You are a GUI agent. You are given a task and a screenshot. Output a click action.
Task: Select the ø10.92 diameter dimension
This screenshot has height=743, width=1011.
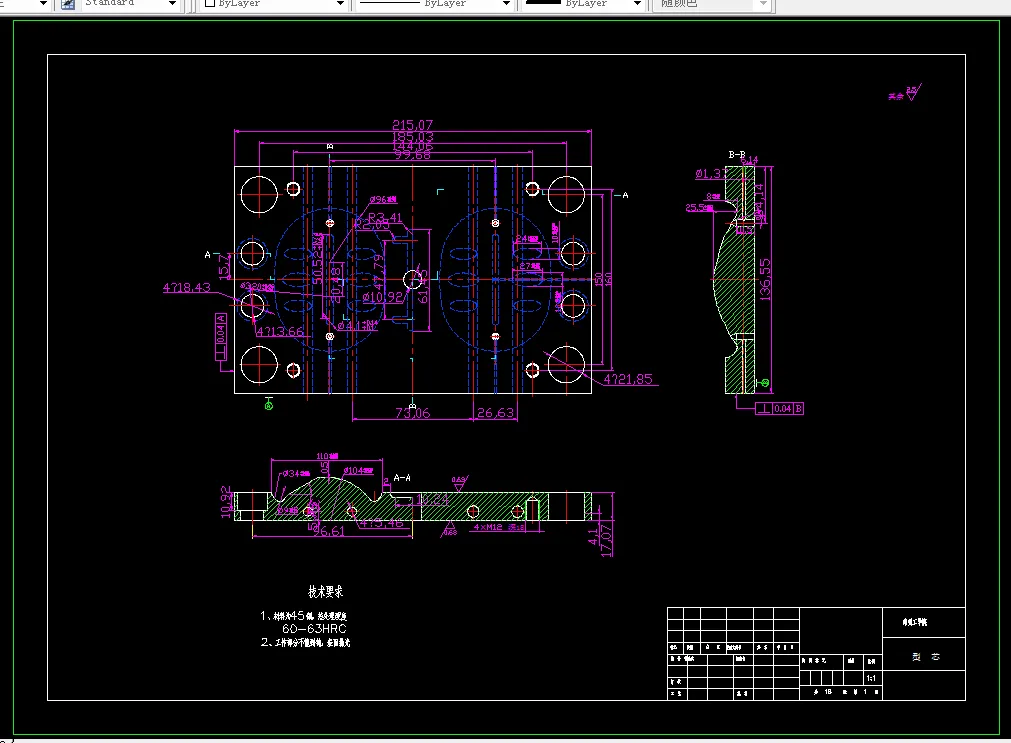383,297
